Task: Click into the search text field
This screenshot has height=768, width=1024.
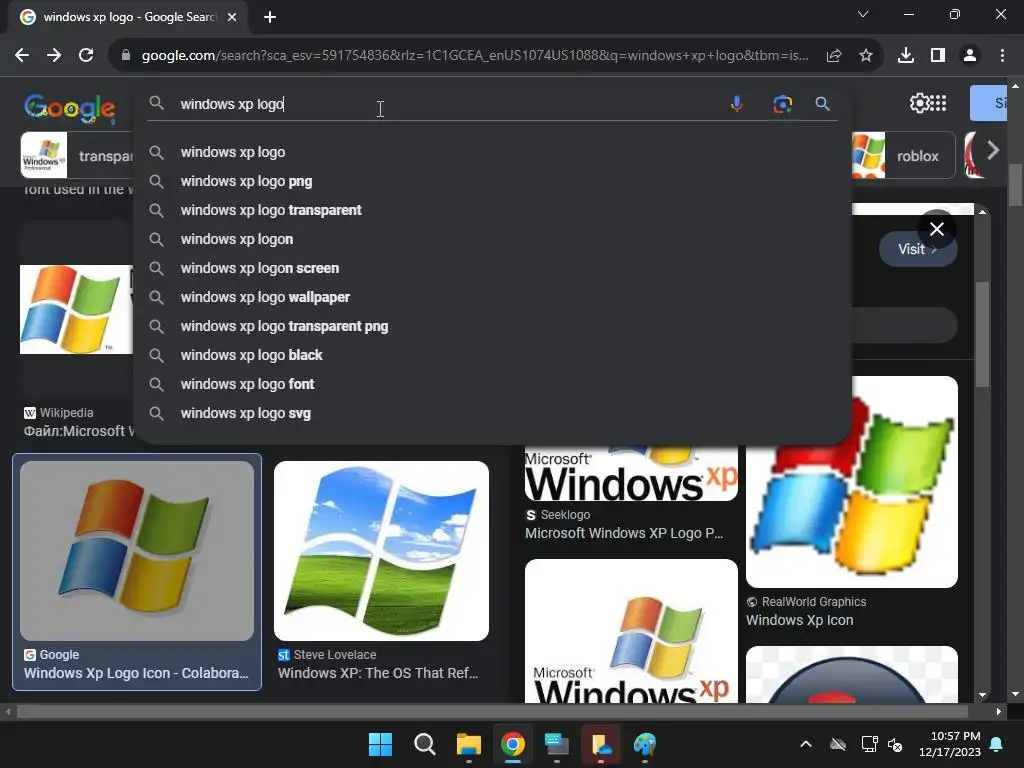Action: (451, 104)
